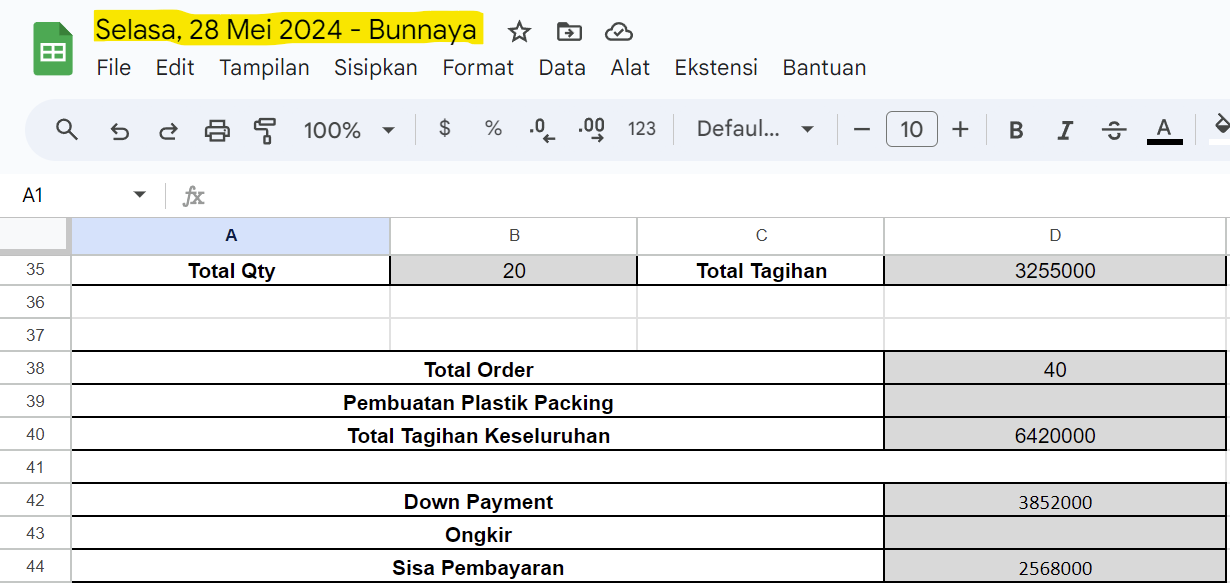
Task: Select row 41 header
Action: coord(35,467)
